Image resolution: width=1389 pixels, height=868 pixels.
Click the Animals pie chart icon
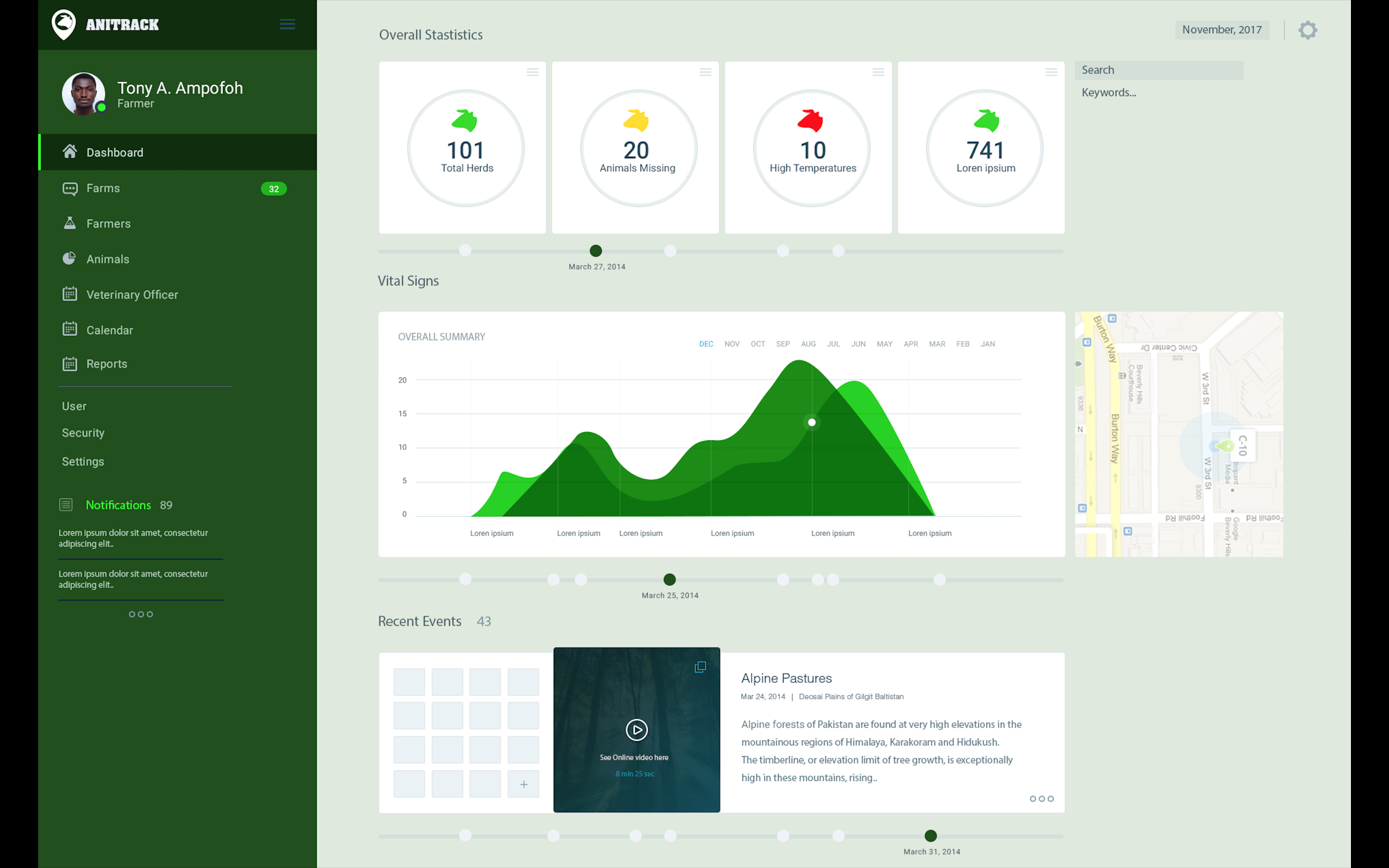[x=69, y=258]
